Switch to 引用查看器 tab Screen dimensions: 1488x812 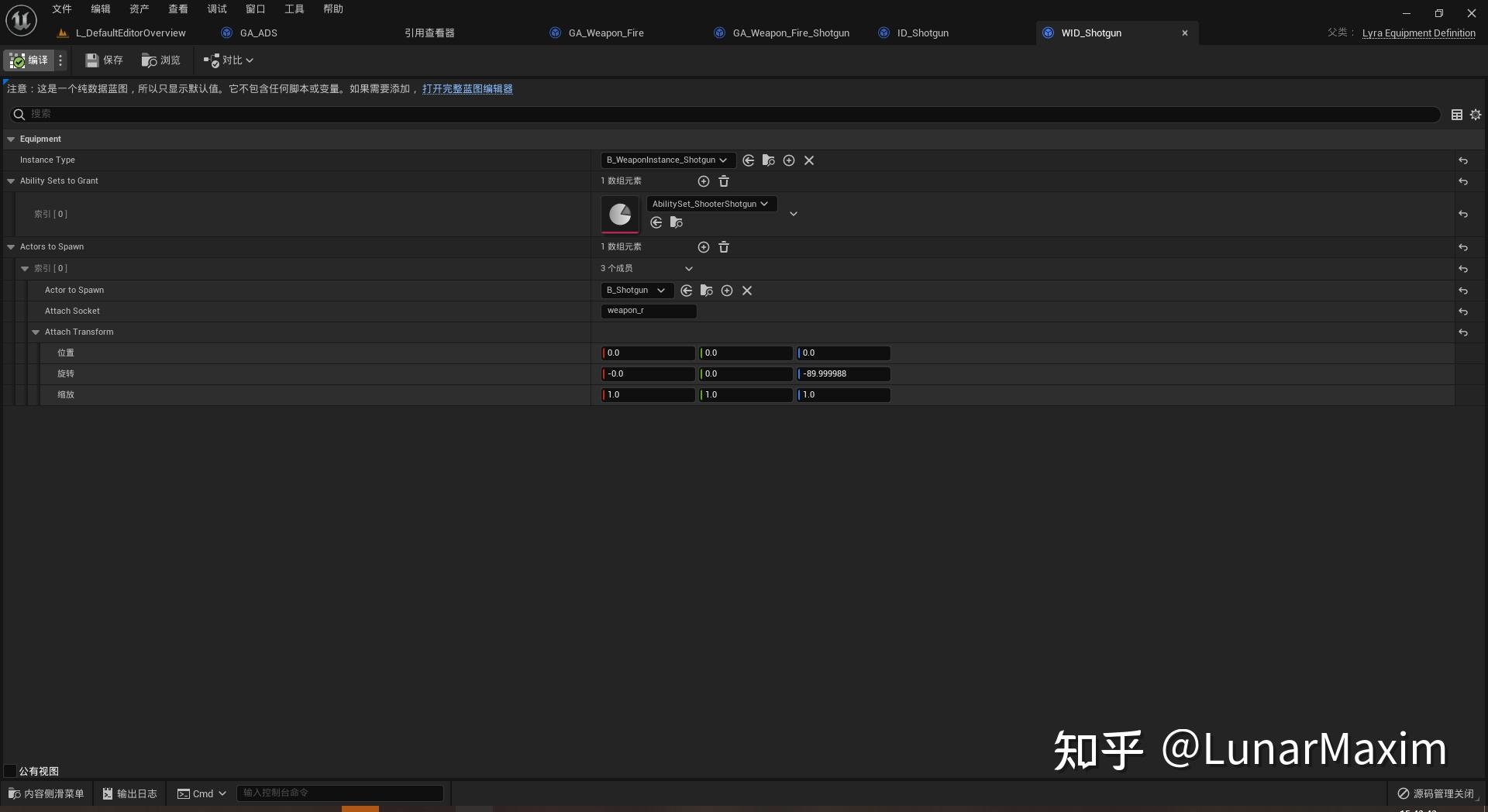[x=429, y=33]
